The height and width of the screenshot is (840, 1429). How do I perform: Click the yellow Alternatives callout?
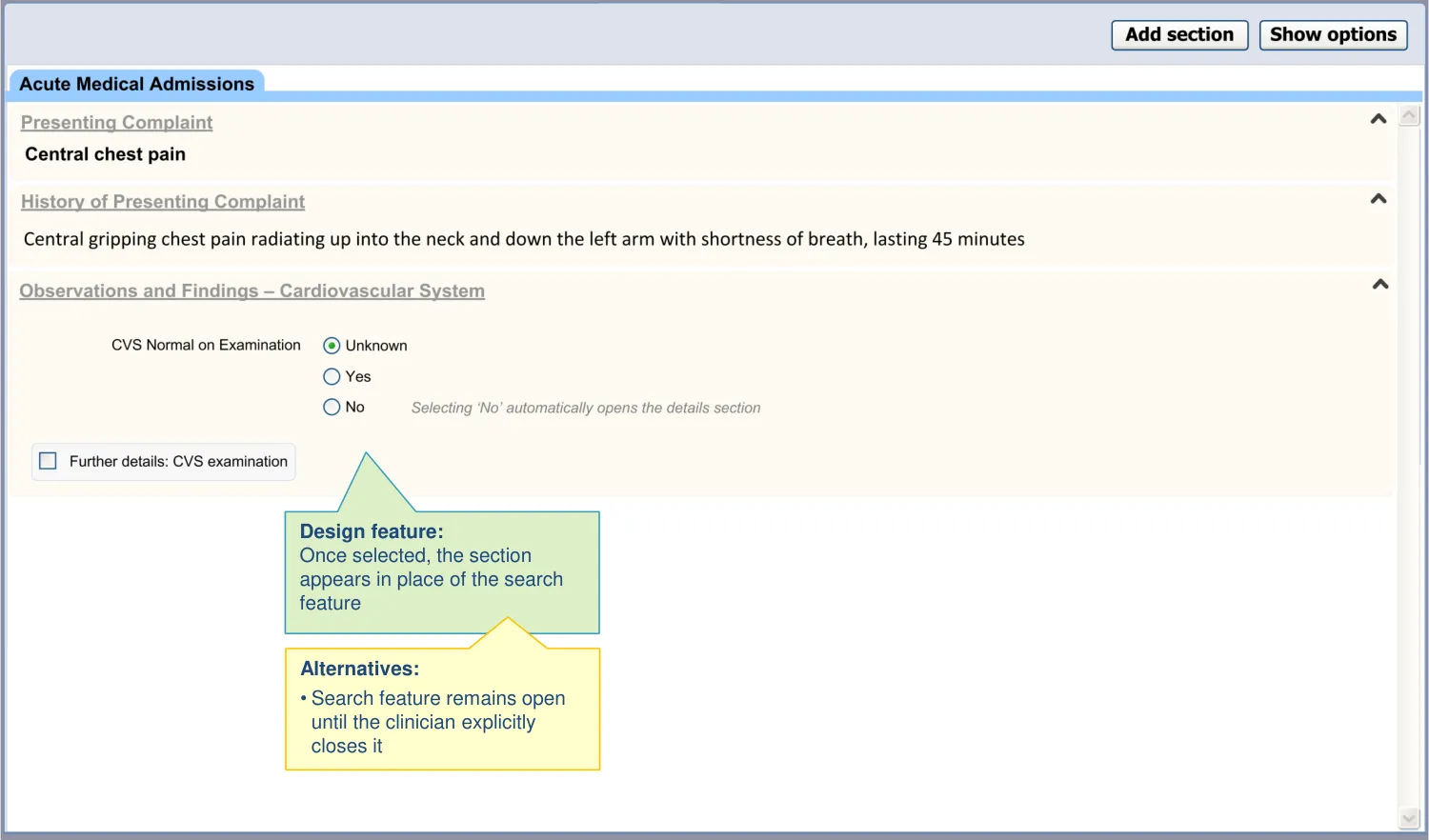tap(441, 710)
